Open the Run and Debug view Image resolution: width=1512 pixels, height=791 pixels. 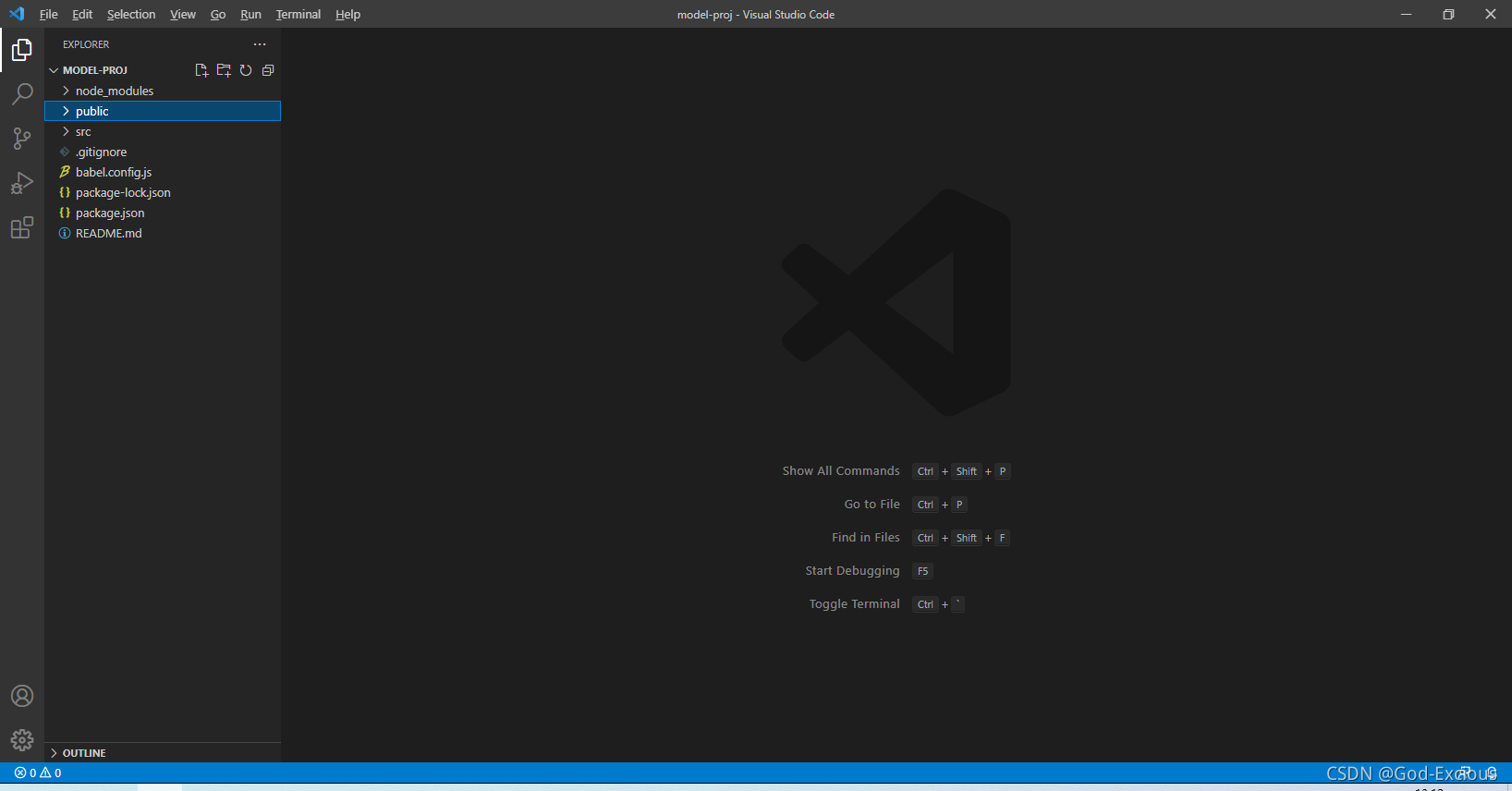coord(22,183)
